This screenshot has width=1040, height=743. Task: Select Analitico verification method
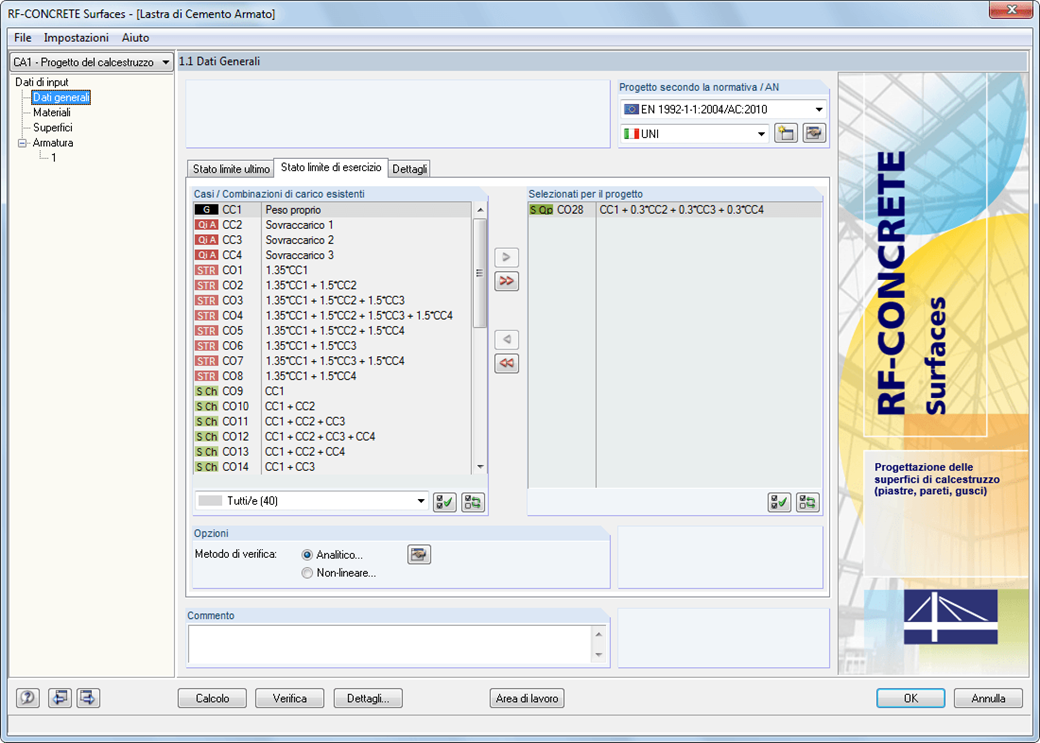coord(306,555)
